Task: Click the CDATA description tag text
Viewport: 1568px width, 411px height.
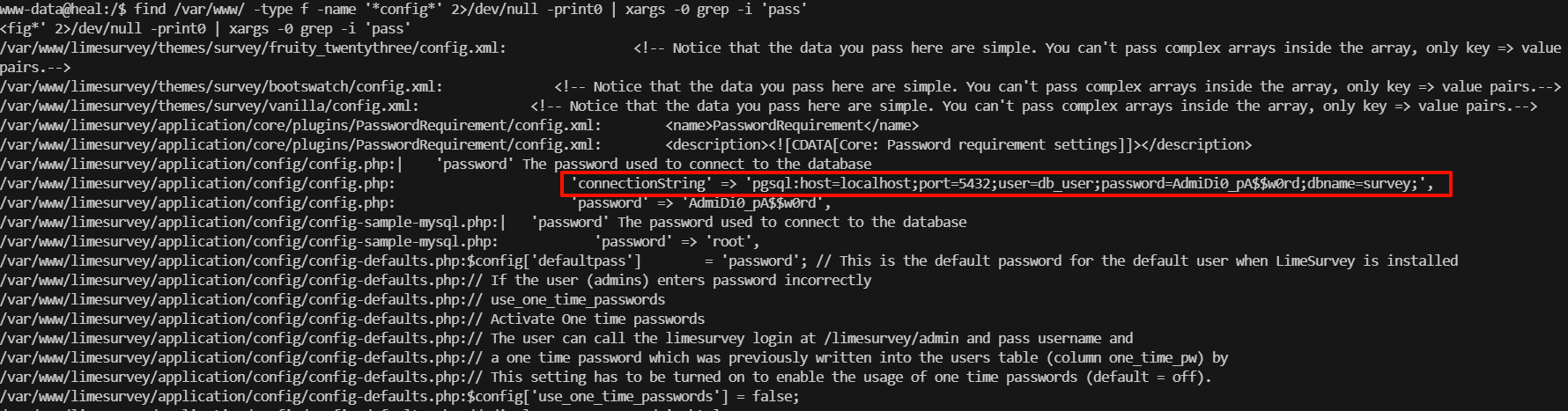Action: coord(958,144)
